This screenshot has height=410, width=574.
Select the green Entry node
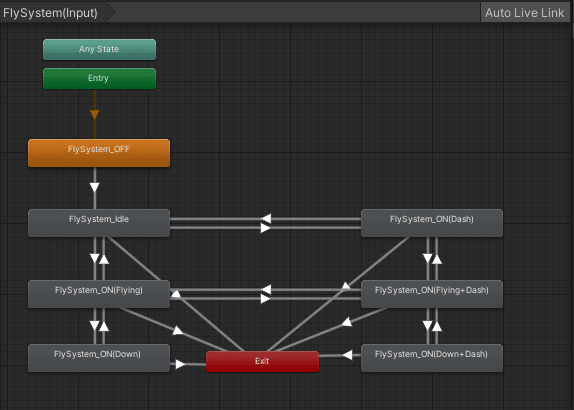point(99,78)
